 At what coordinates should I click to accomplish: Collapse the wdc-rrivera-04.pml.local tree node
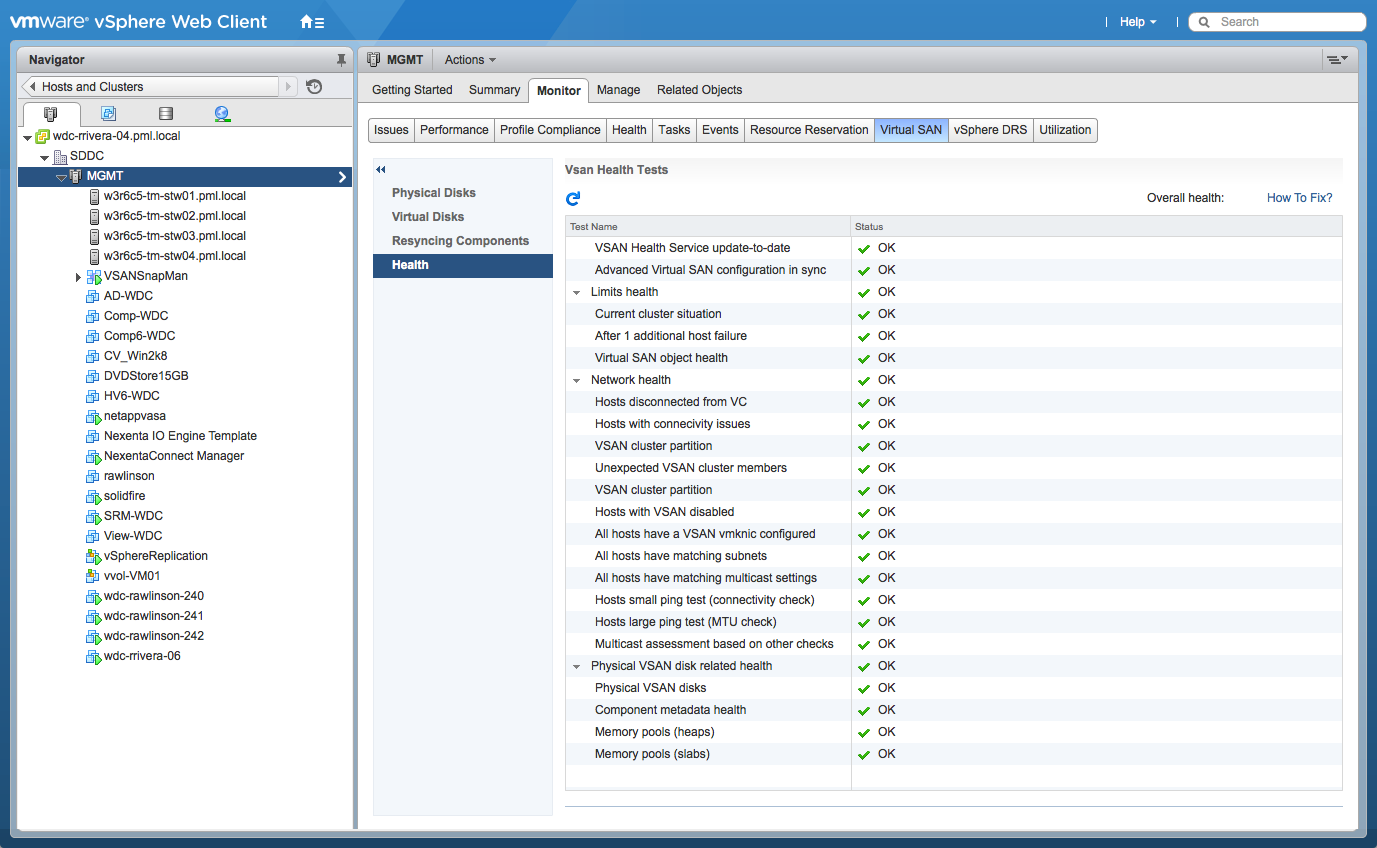[26, 137]
